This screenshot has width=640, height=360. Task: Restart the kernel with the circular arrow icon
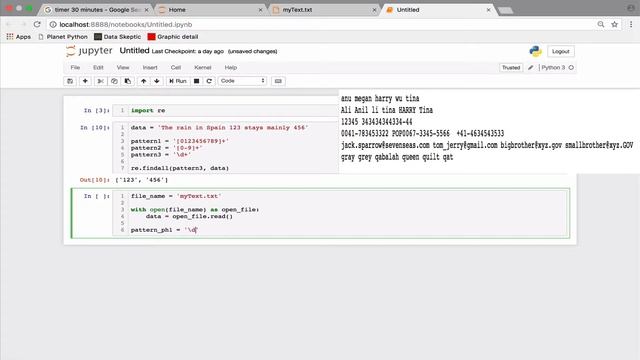coord(209,81)
